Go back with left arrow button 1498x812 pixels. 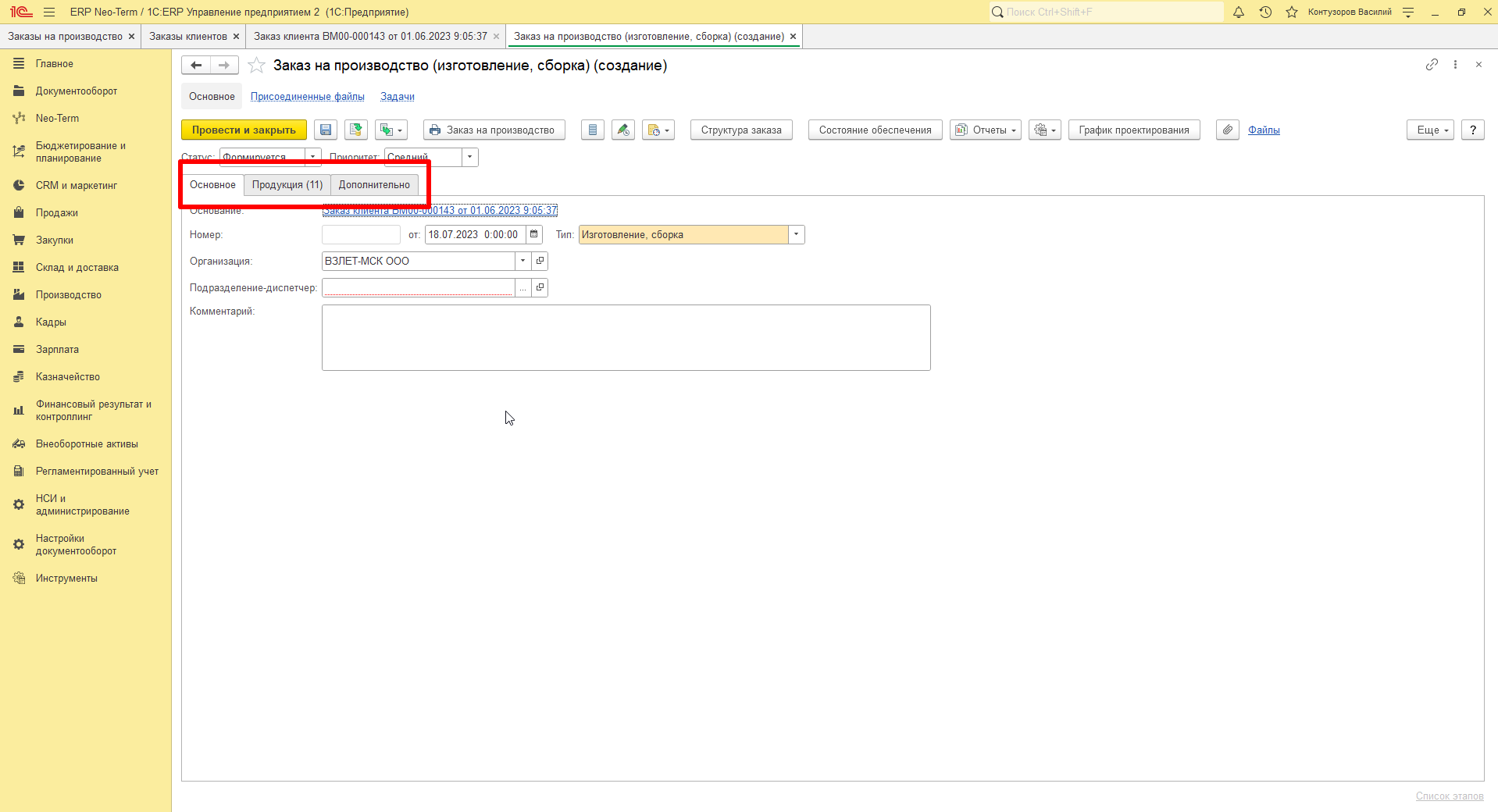(196, 66)
